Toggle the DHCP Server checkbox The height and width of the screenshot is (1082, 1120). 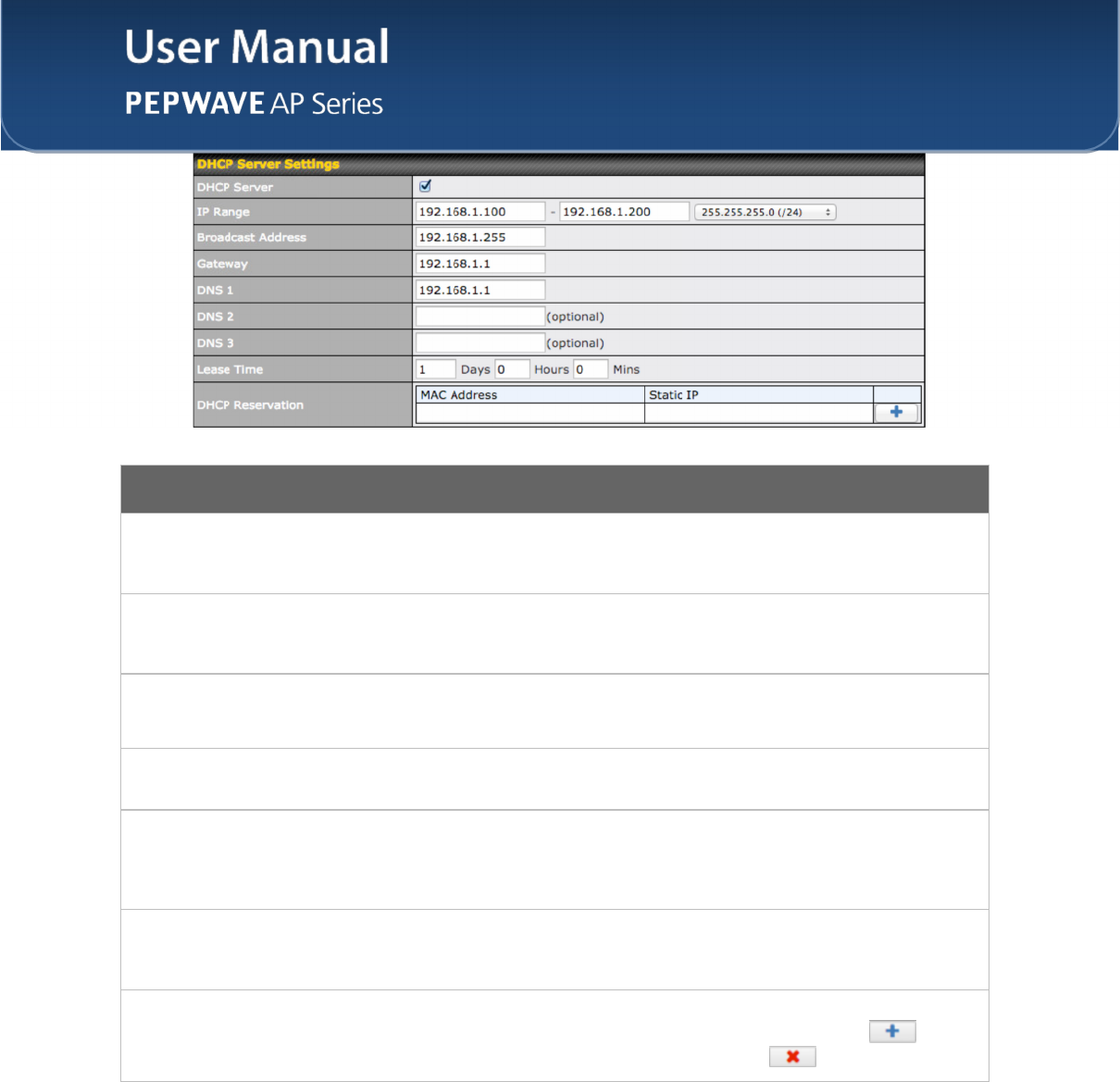coord(425,186)
